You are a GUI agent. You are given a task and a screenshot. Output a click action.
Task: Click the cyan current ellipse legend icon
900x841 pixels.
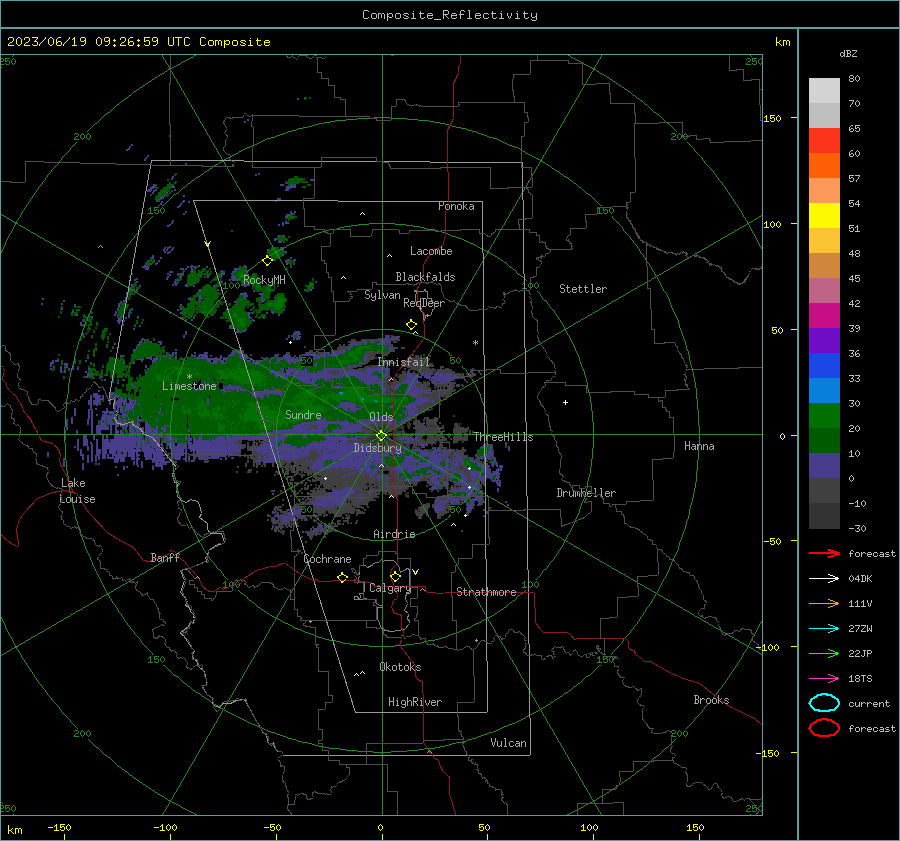(x=824, y=703)
